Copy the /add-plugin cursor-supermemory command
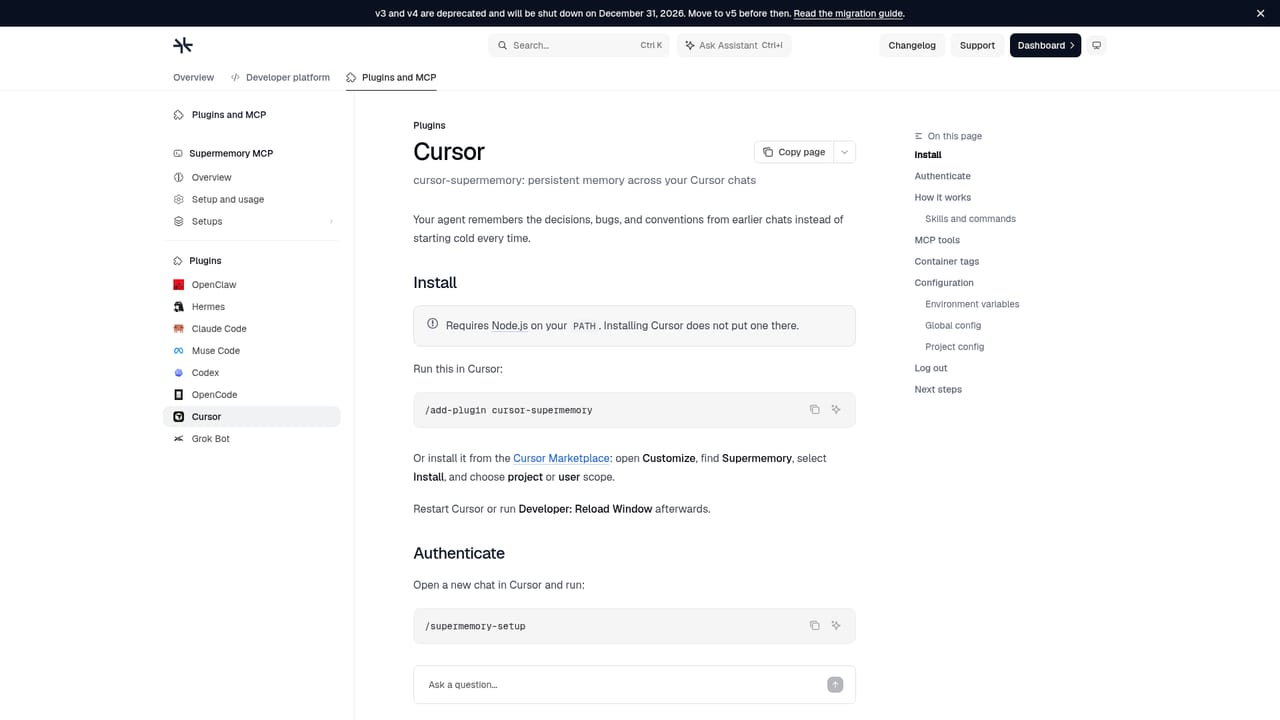 (814, 410)
